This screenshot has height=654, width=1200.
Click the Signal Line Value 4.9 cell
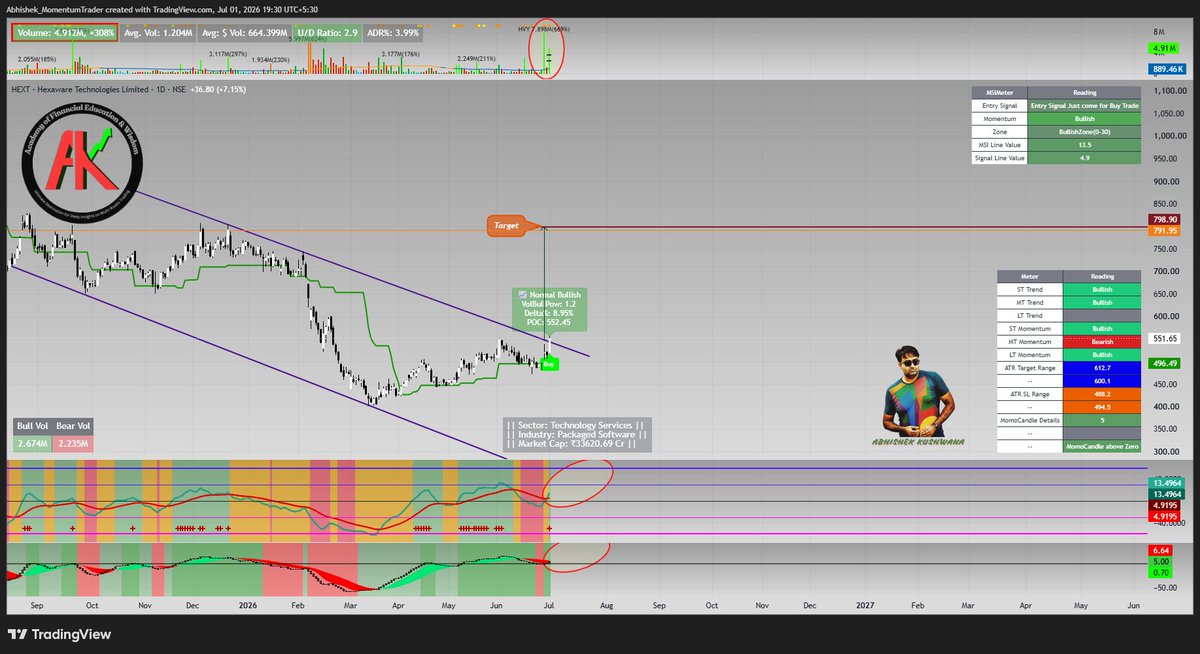tap(1084, 157)
